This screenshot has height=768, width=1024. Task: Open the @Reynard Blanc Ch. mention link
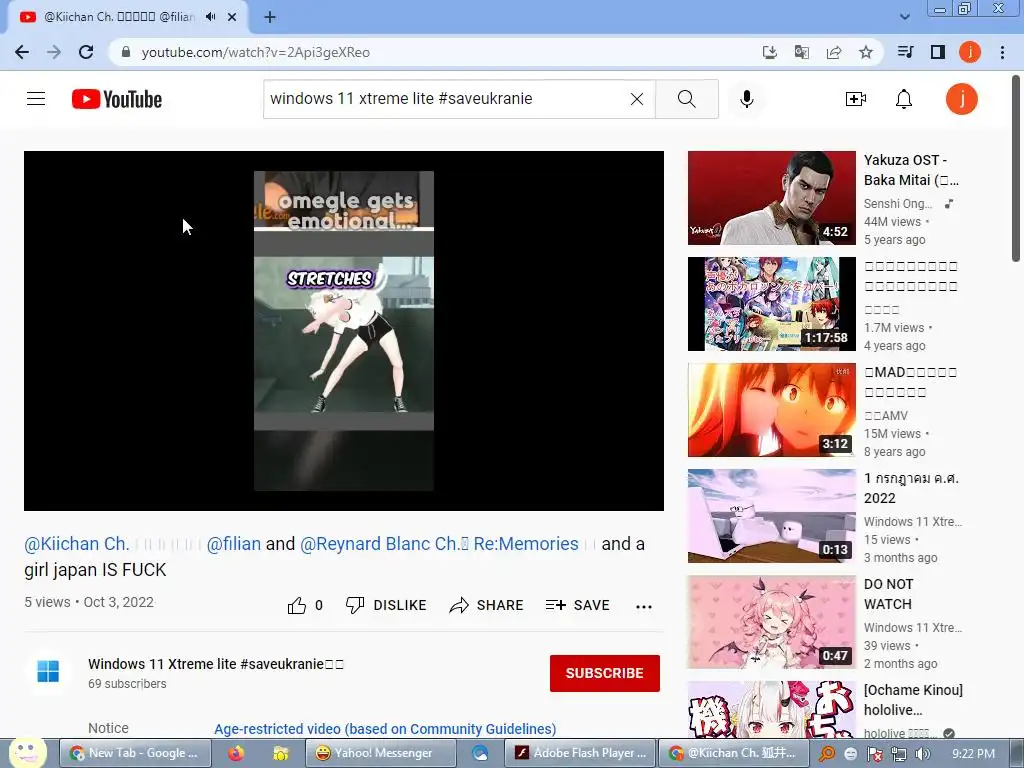tap(439, 543)
